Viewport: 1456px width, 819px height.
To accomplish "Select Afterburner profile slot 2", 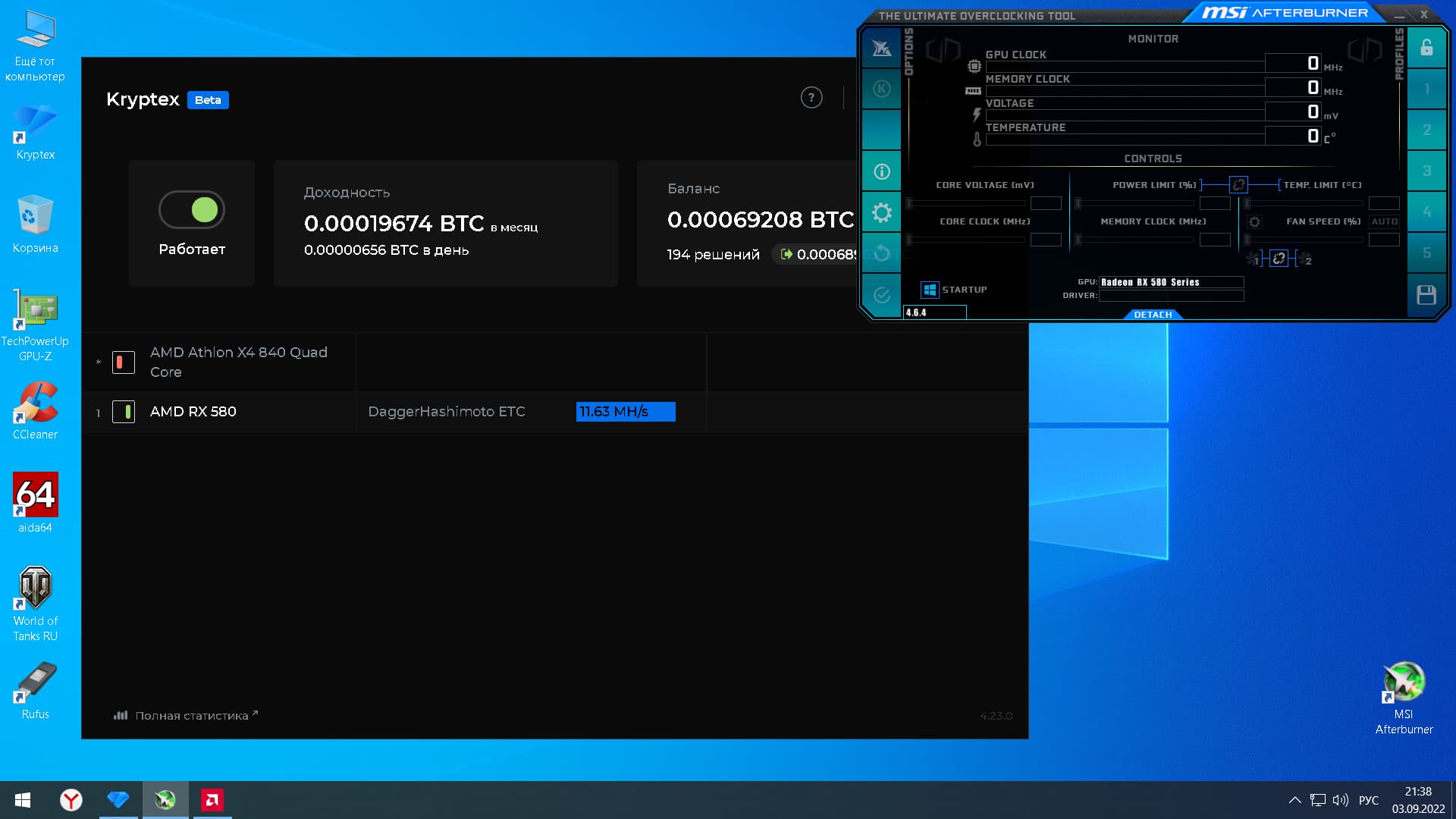I will pyautogui.click(x=1426, y=130).
